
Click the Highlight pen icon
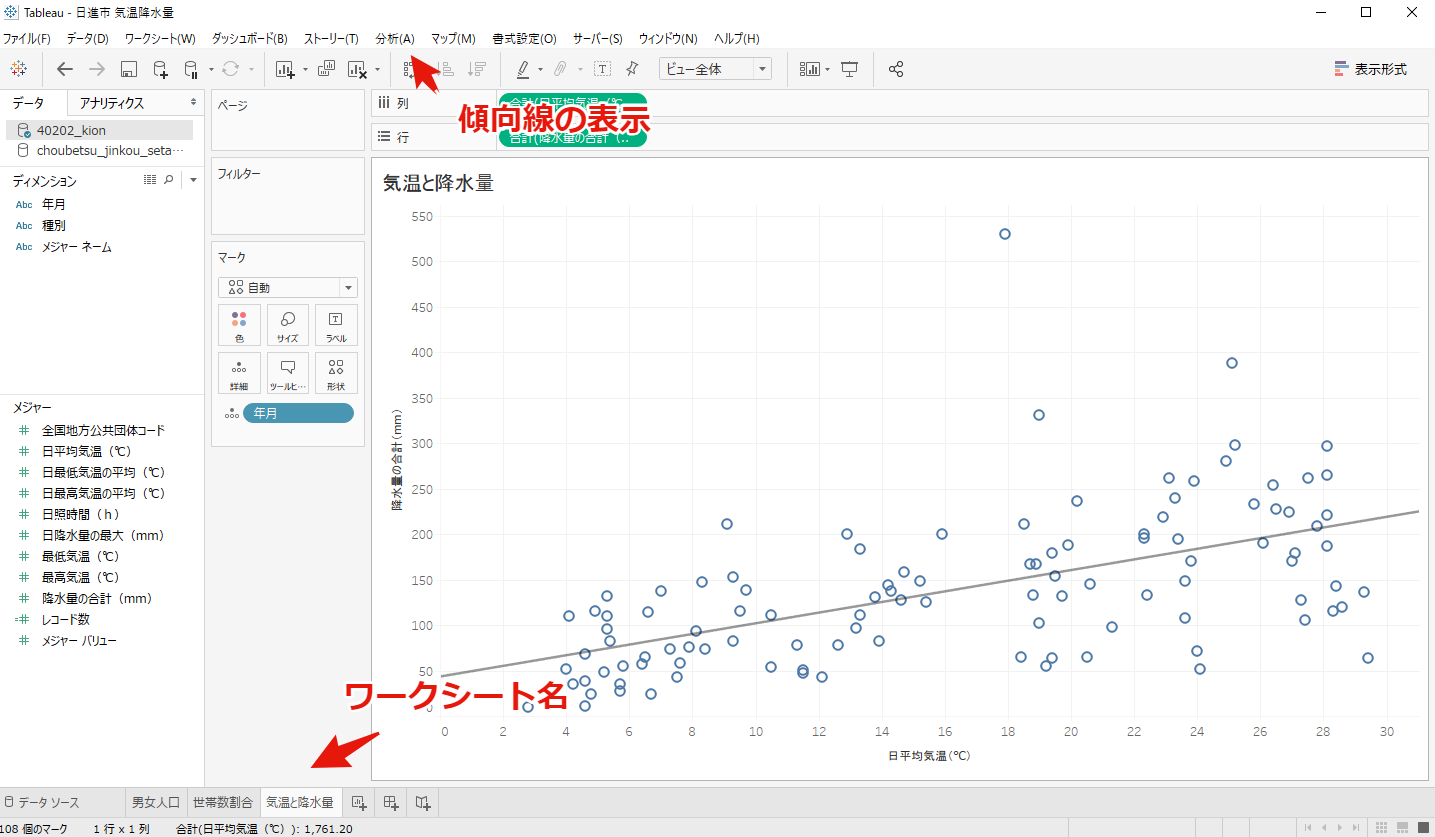523,69
